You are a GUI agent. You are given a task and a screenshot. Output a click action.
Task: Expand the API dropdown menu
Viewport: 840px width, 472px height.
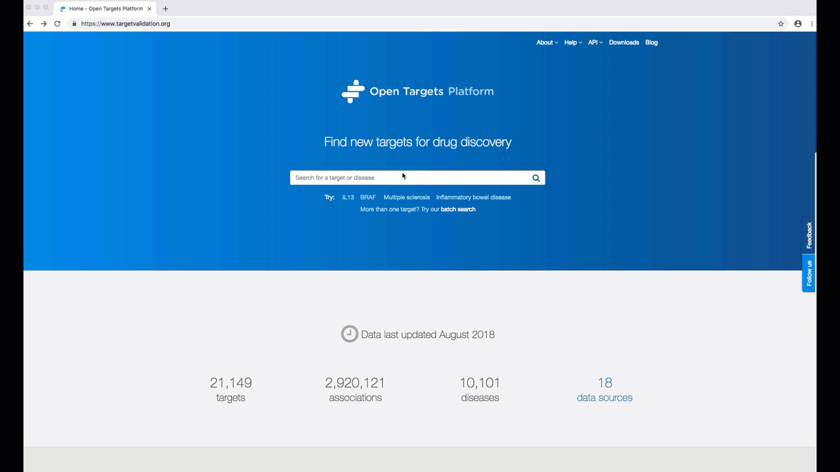coord(595,42)
